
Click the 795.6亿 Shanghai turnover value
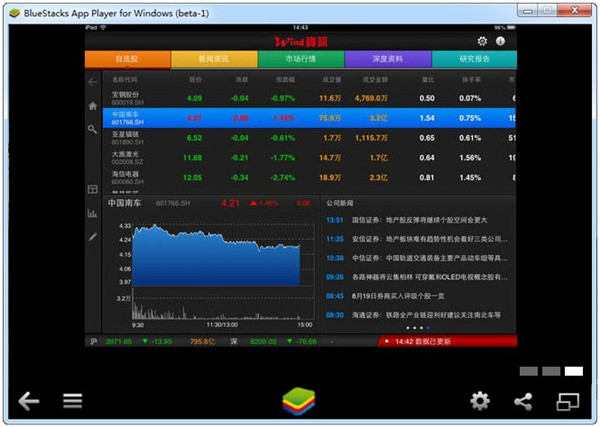click(x=202, y=341)
